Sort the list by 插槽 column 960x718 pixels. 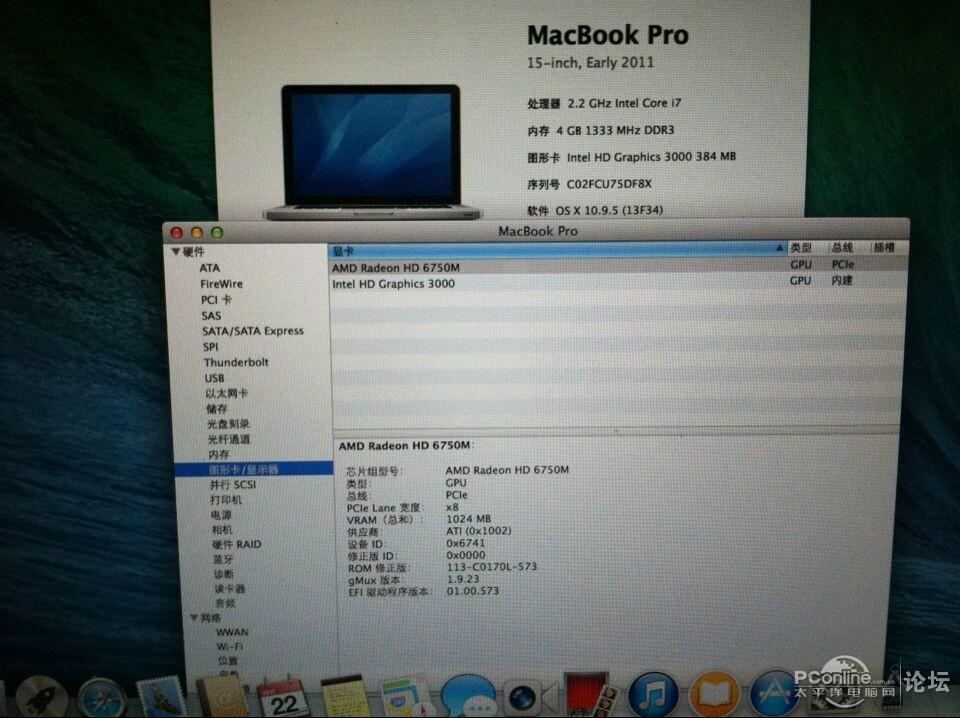[884, 247]
